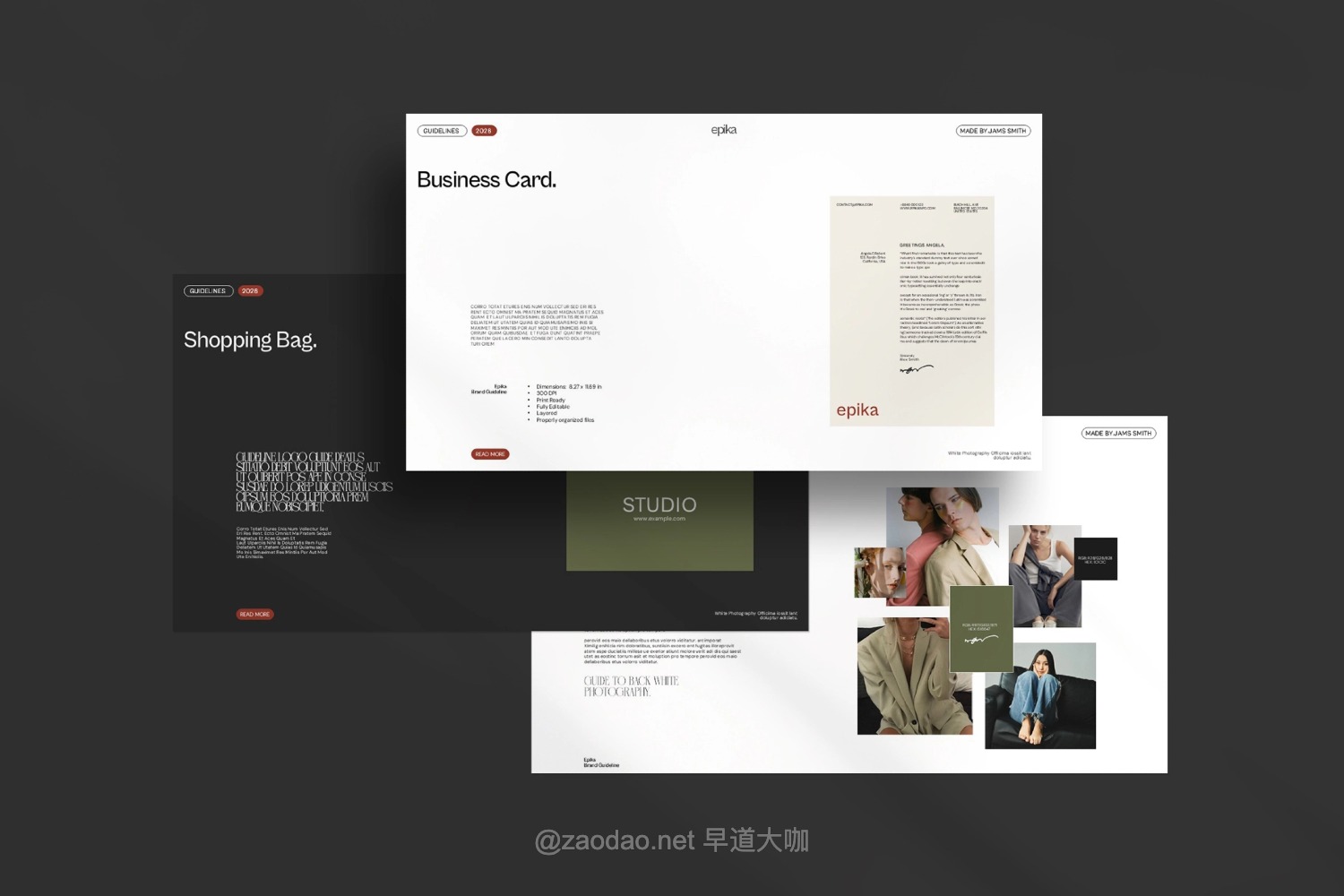Select the 'Print Ready' bullet
The height and width of the screenshot is (896, 1344).
pyautogui.click(x=550, y=401)
